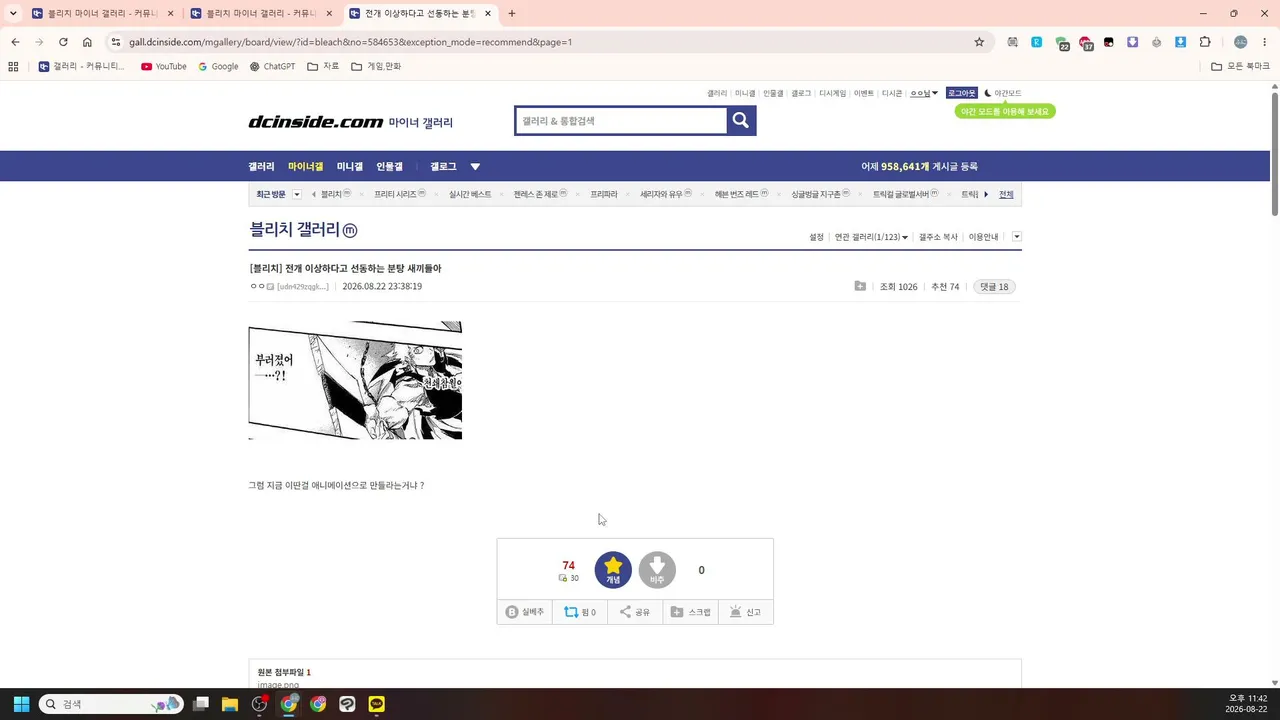
Task: Expand the 연관 갤러리(1/123) dropdown
Action: coord(871,237)
